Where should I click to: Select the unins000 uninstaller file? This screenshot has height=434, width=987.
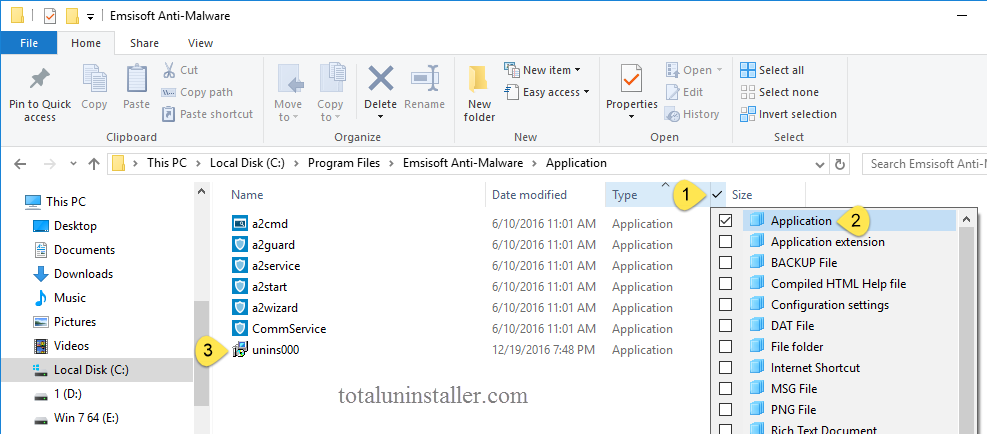275,350
